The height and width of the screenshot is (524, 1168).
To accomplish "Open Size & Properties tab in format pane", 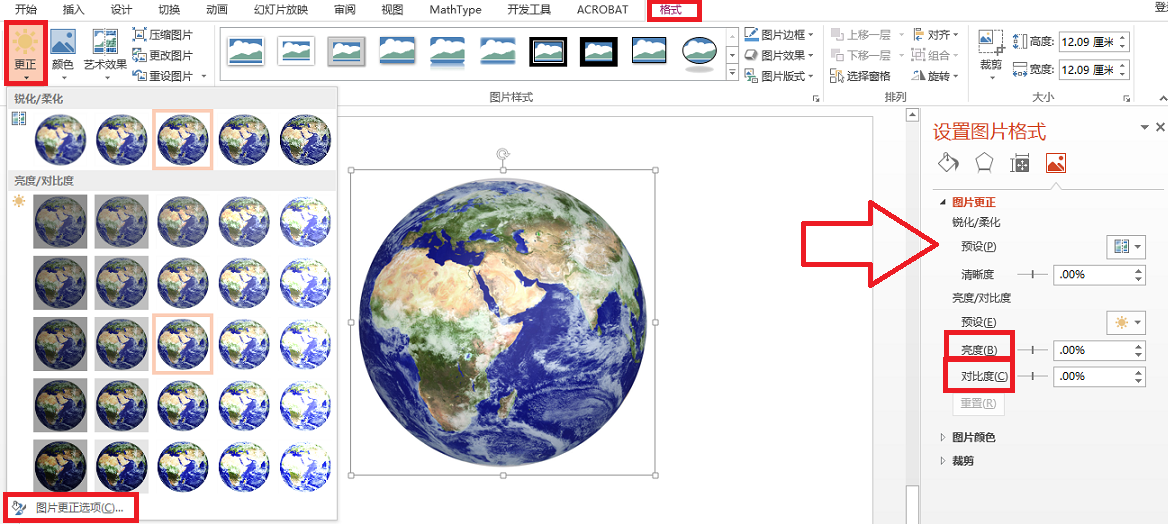I will point(1020,164).
